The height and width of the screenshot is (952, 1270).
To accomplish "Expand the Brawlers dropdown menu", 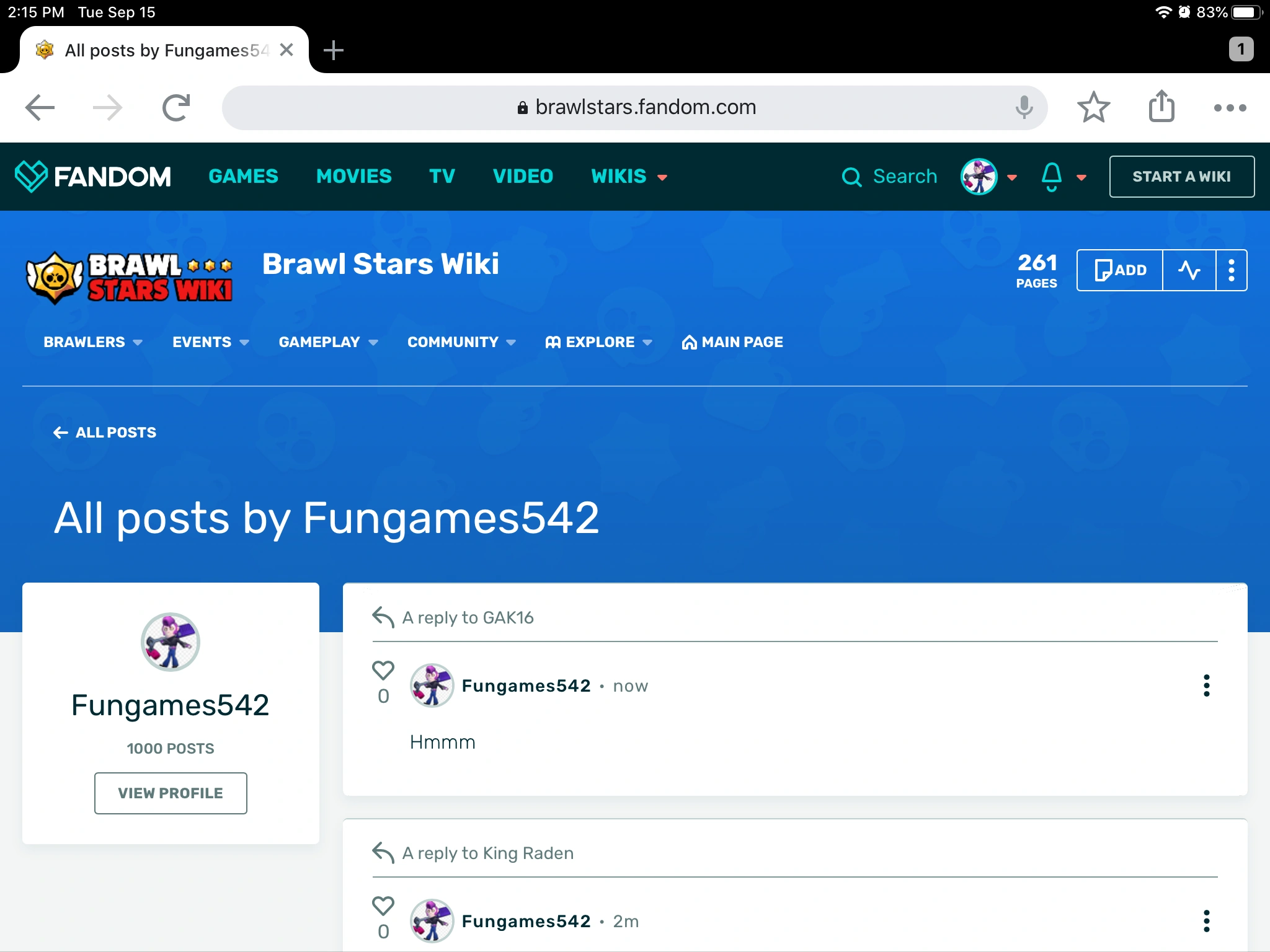I will pos(92,342).
